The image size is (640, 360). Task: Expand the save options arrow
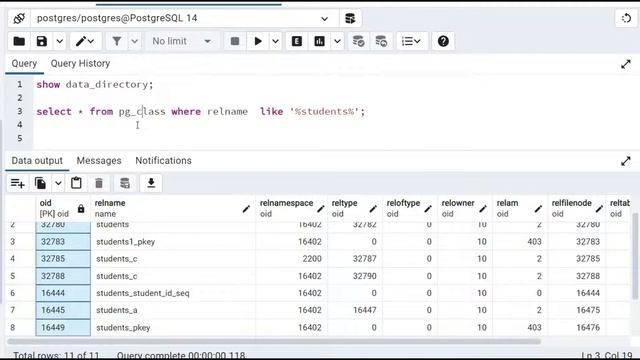tap(60, 41)
